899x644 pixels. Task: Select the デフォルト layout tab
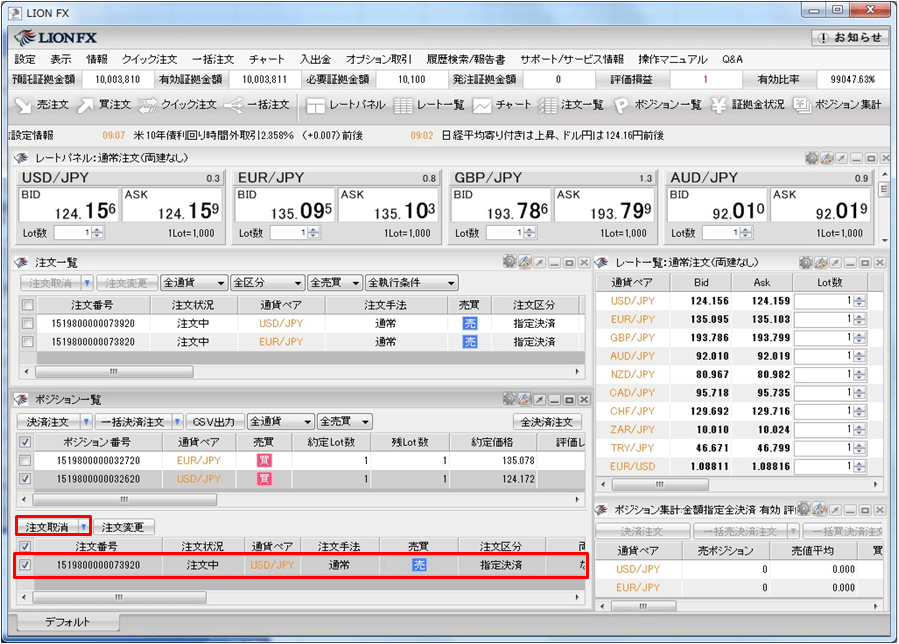pos(67,622)
